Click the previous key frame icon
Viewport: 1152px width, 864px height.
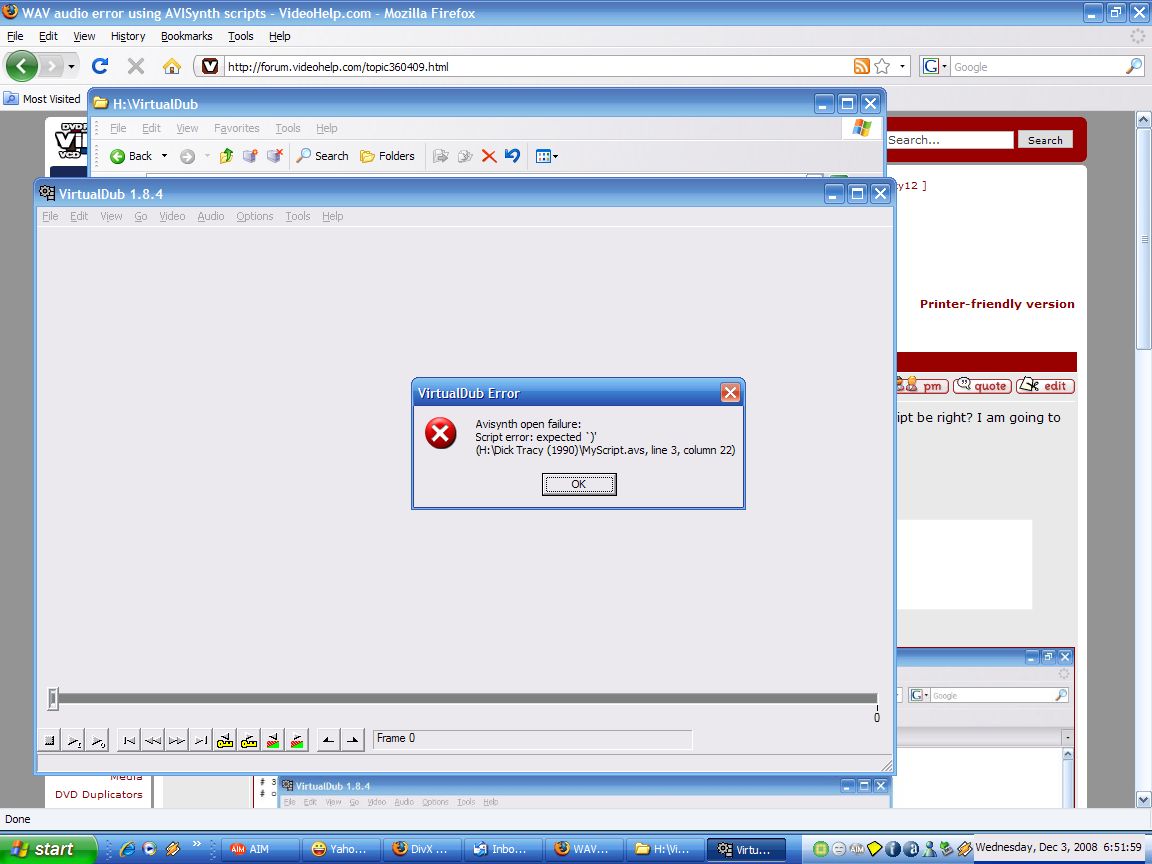pyautogui.click(x=225, y=741)
